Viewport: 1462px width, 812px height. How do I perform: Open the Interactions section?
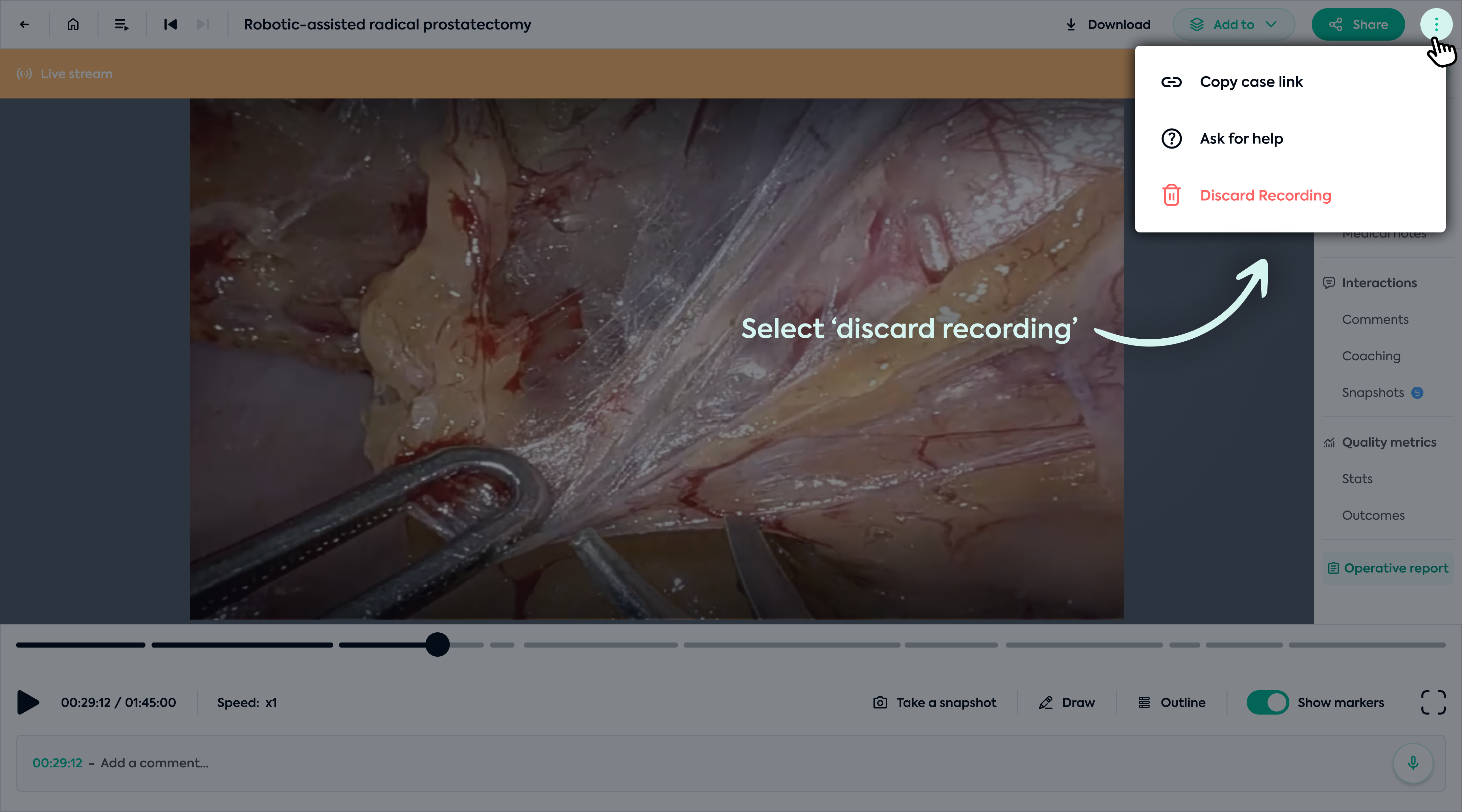tap(1370, 283)
